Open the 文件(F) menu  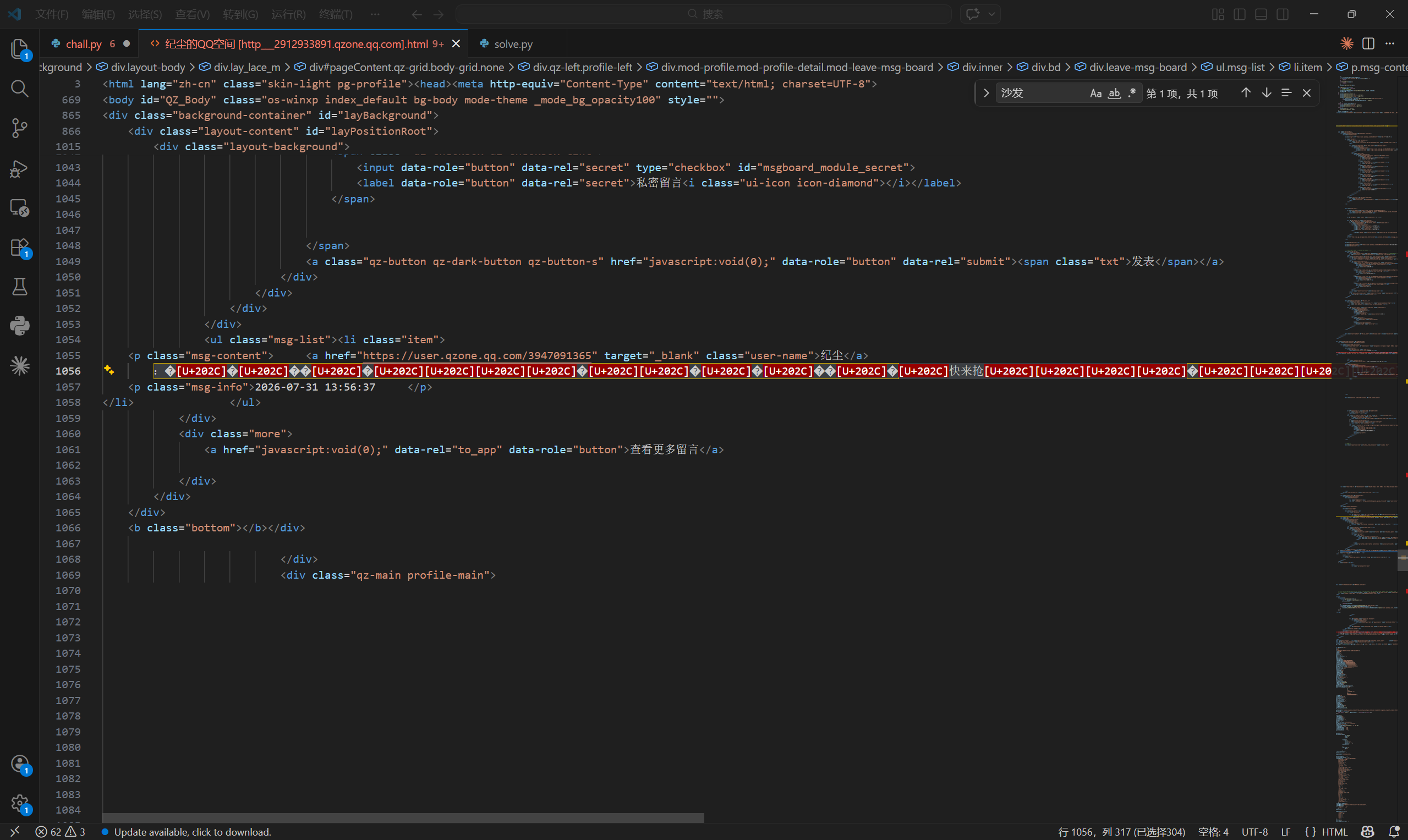52,14
